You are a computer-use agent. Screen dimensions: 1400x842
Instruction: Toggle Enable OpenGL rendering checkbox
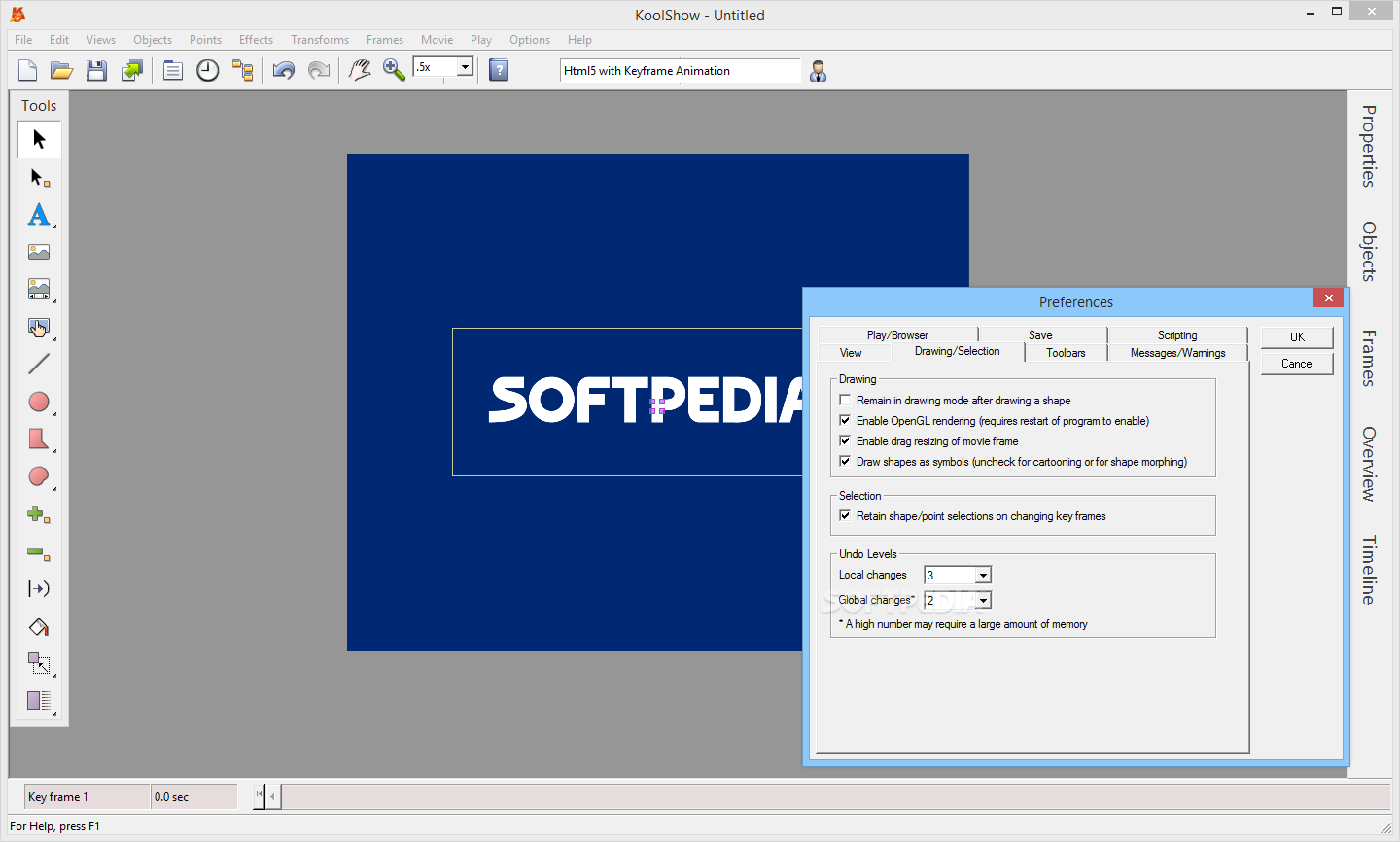coord(845,420)
